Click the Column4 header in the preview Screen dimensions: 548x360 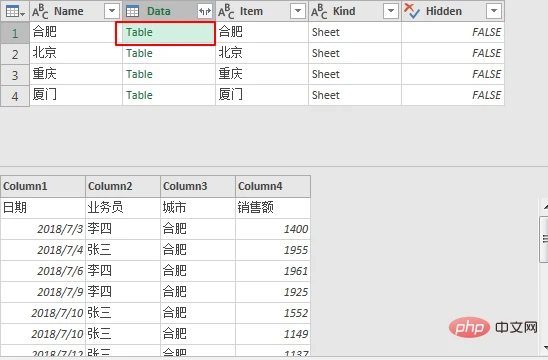[x=273, y=186]
